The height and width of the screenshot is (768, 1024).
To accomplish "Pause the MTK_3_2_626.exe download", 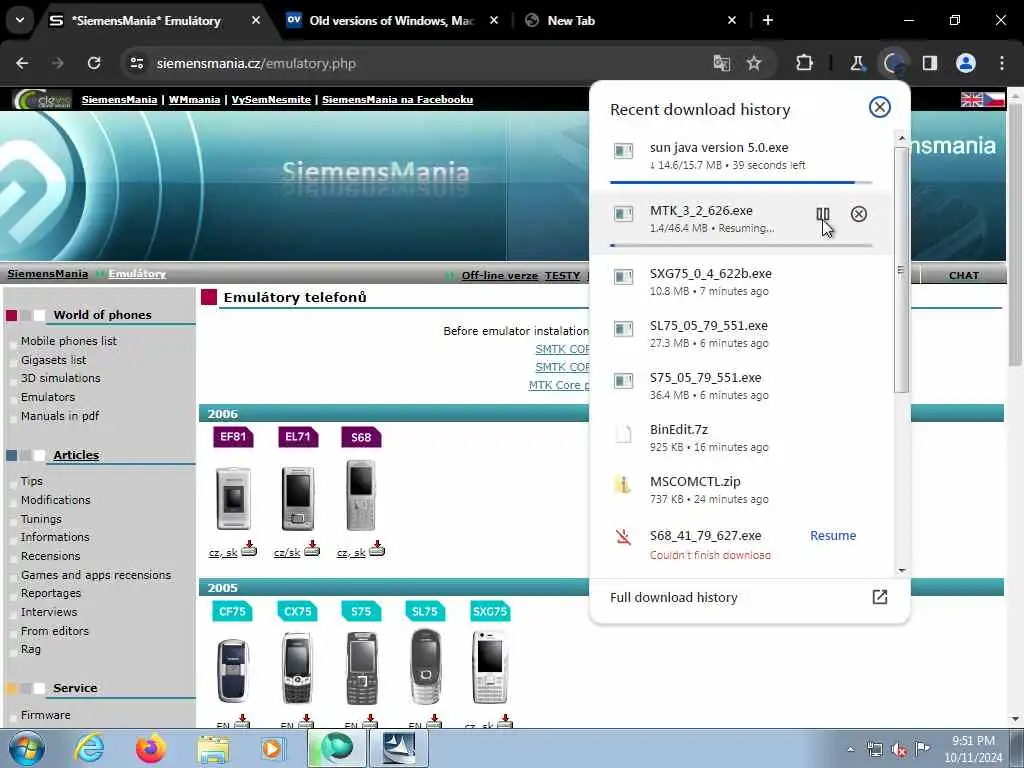I will [822, 214].
